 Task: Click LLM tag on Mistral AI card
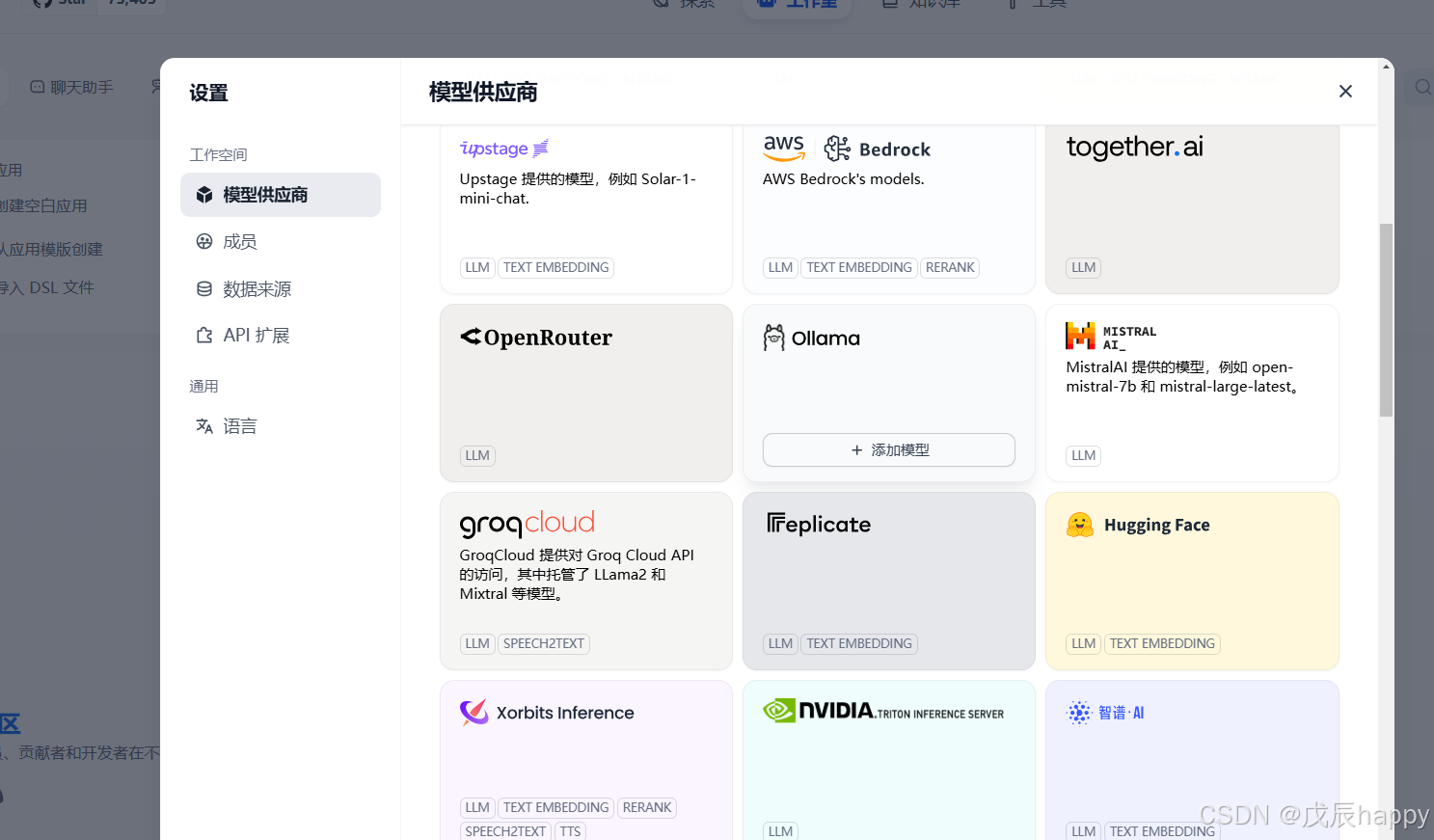pyautogui.click(x=1084, y=456)
